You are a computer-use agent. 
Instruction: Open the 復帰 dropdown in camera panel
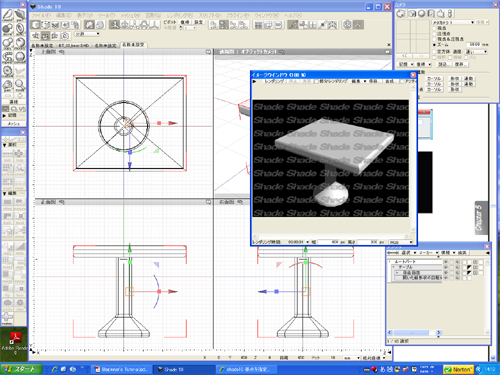click(424, 64)
